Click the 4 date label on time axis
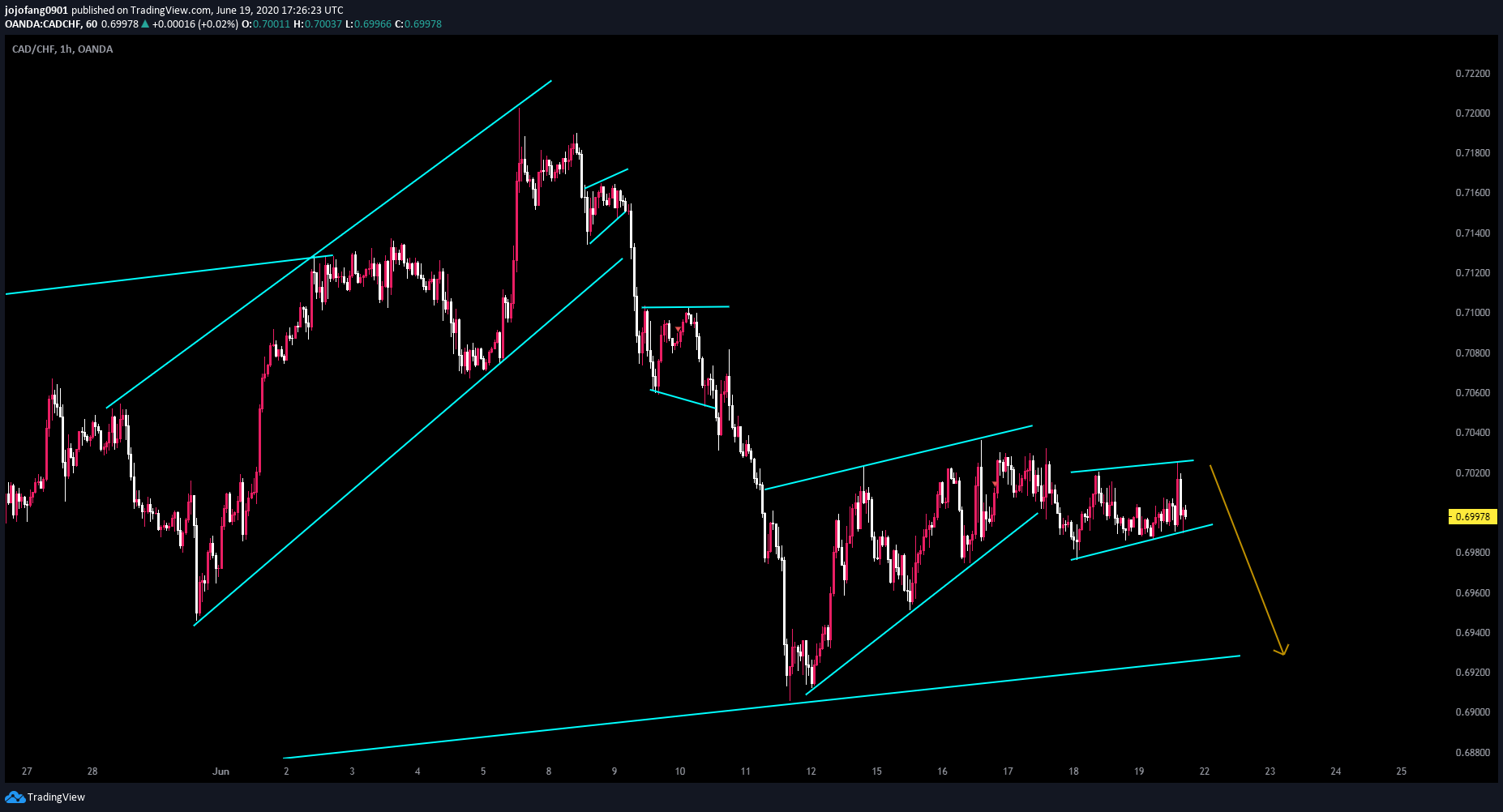This screenshot has height=812, width=1503. click(417, 771)
